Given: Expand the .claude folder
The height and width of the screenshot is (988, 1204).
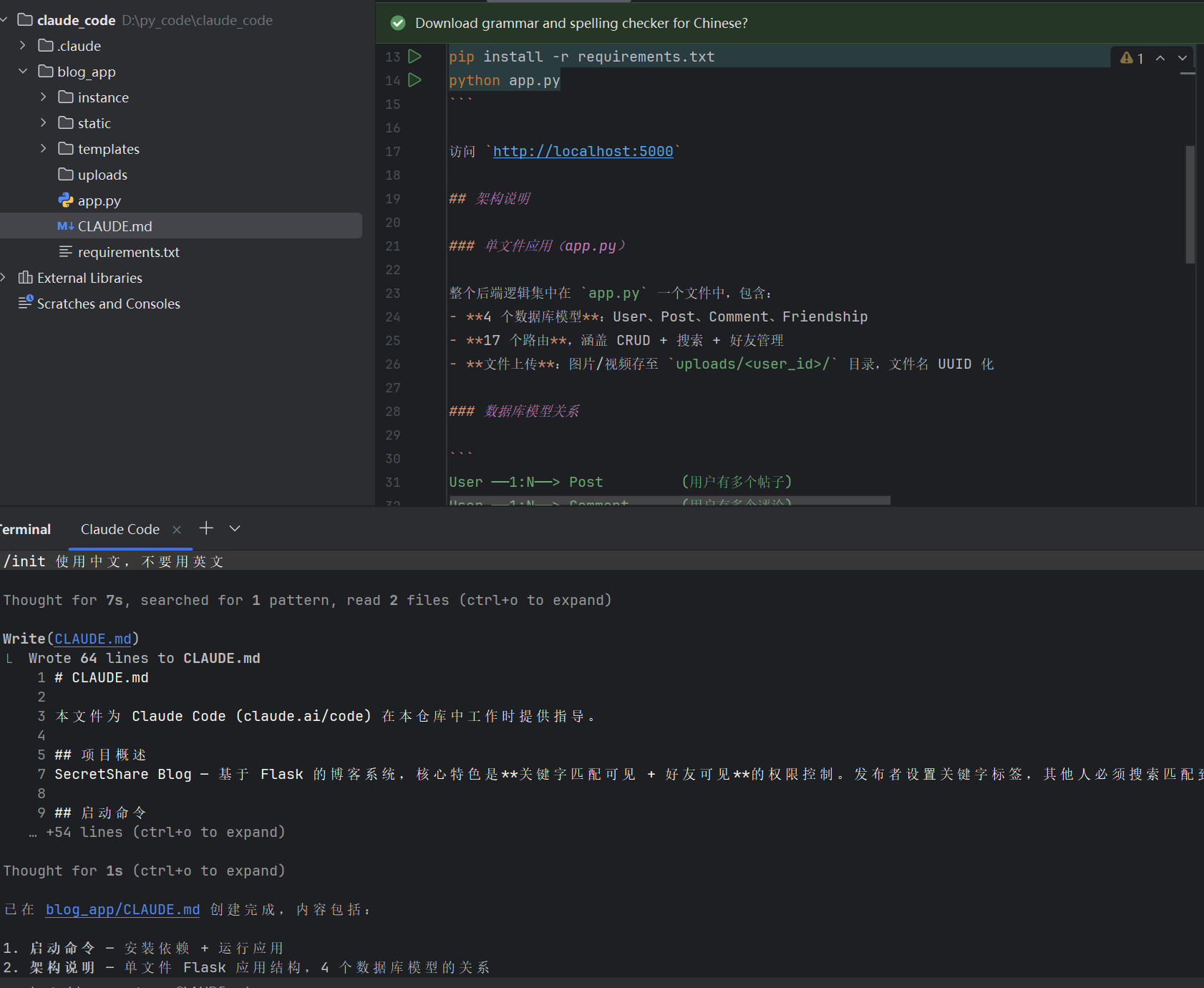Looking at the screenshot, I should point(23,46).
